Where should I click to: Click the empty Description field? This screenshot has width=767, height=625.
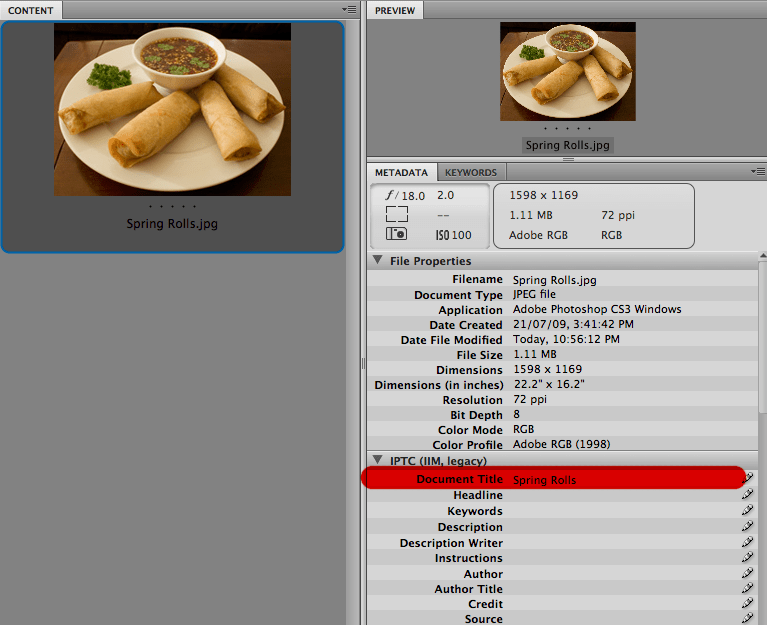click(x=624, y=527)
